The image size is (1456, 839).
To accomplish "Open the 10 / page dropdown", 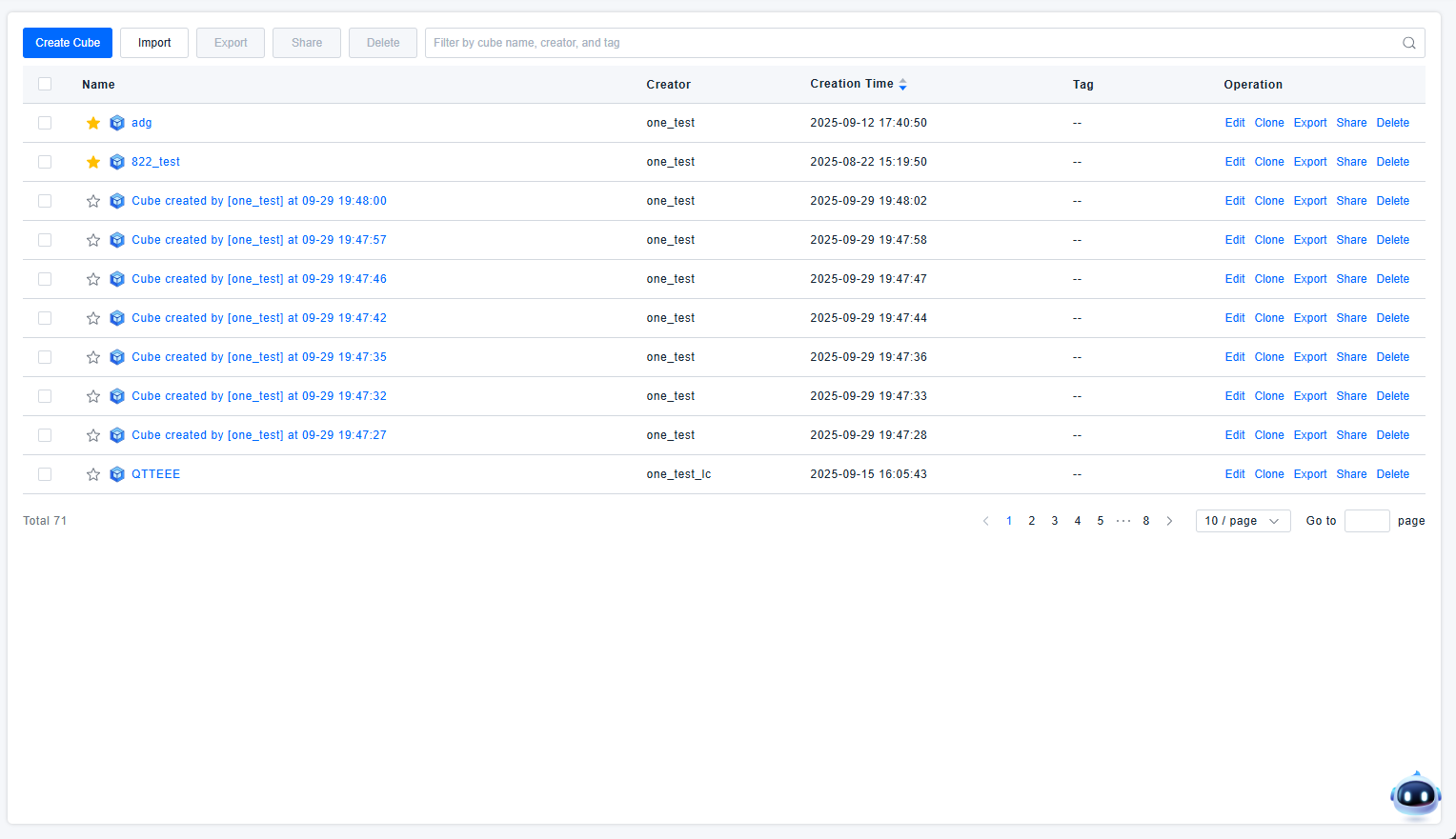I will (x=1243, y=521).
